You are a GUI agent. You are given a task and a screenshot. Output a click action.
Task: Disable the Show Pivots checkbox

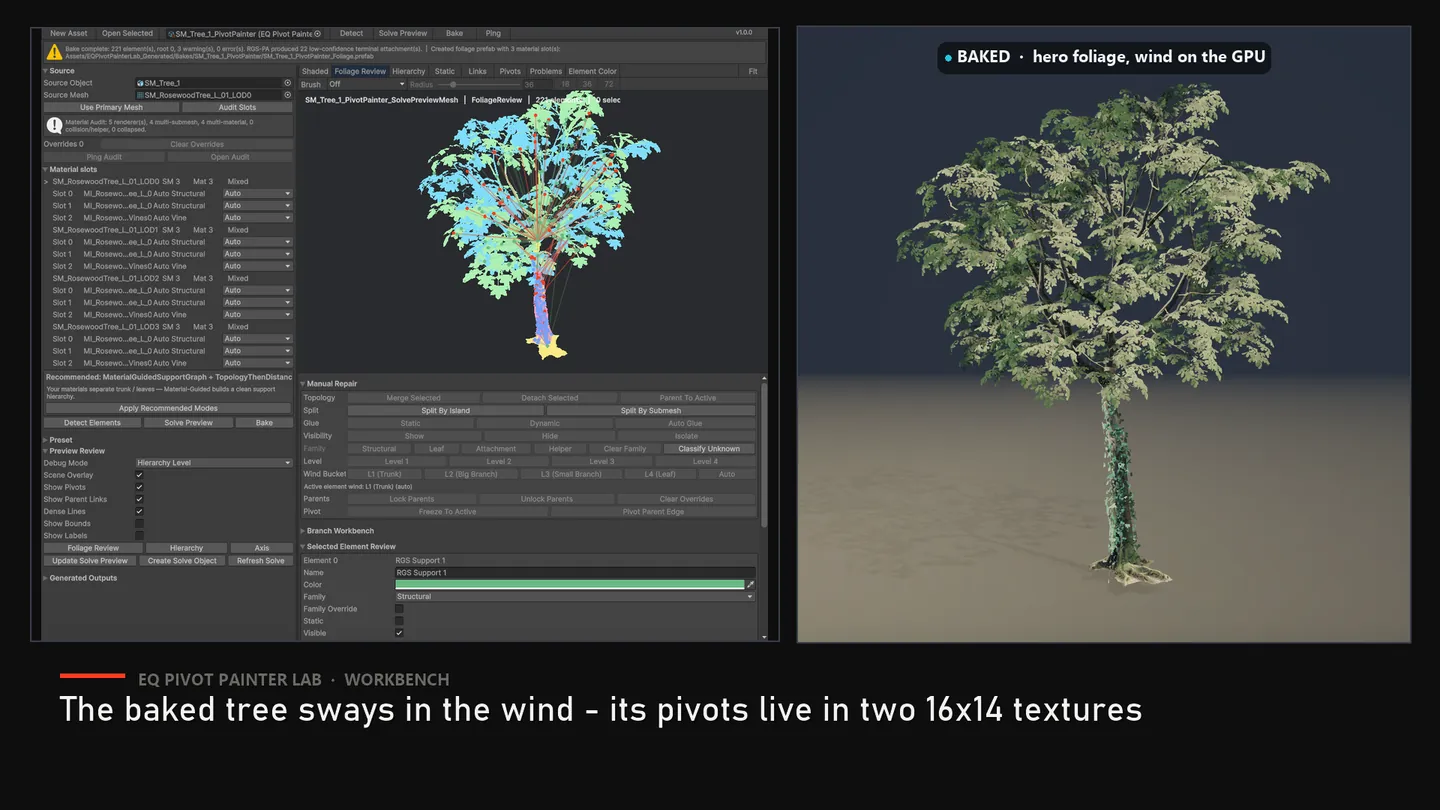click(139, 487)
